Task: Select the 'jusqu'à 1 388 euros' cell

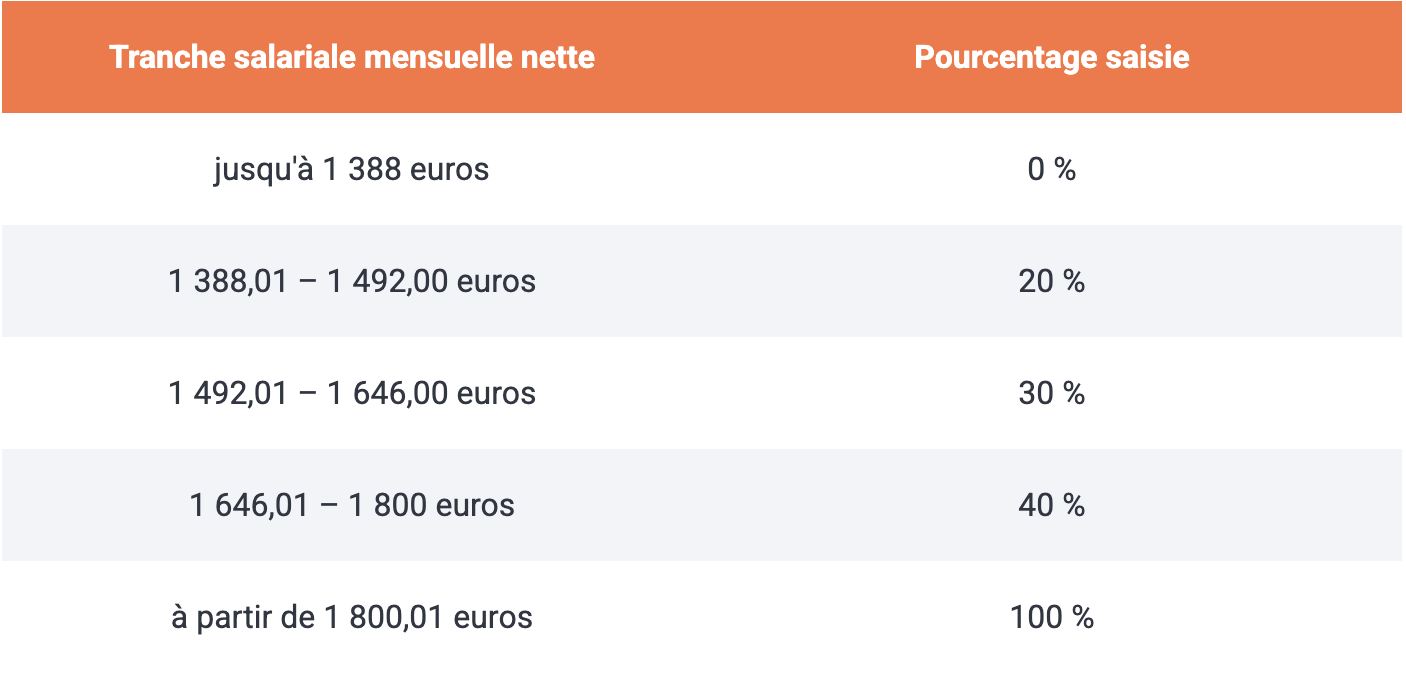Action: (352, 169)
